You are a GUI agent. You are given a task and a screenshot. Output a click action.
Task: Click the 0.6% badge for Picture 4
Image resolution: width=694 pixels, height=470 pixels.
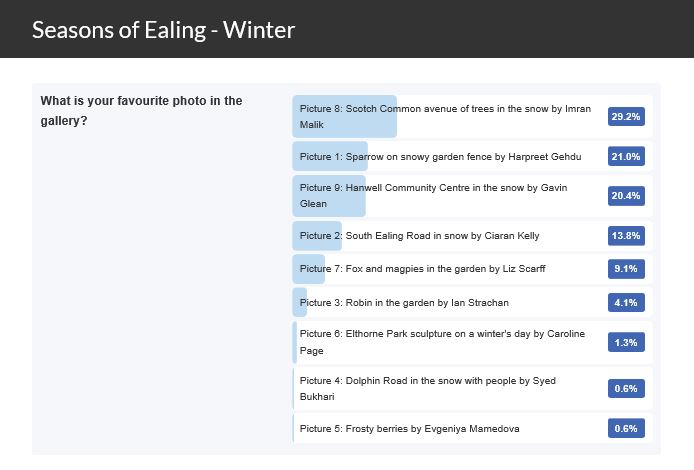626,389
